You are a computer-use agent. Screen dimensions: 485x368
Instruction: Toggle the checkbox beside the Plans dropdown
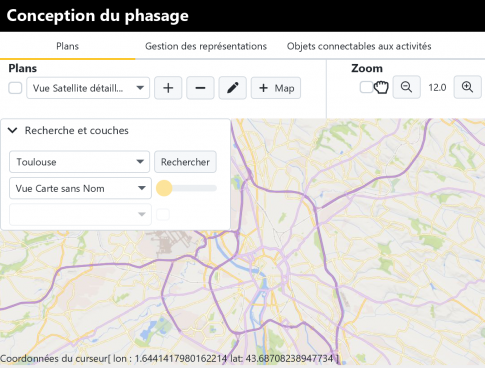coord(15,88)
